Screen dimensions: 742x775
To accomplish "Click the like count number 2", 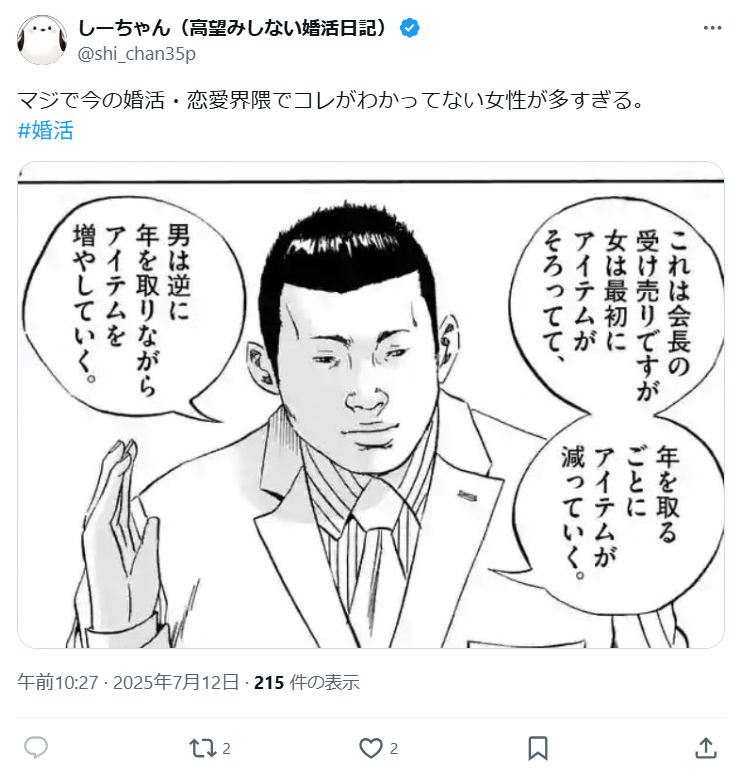I will (394, 749).
